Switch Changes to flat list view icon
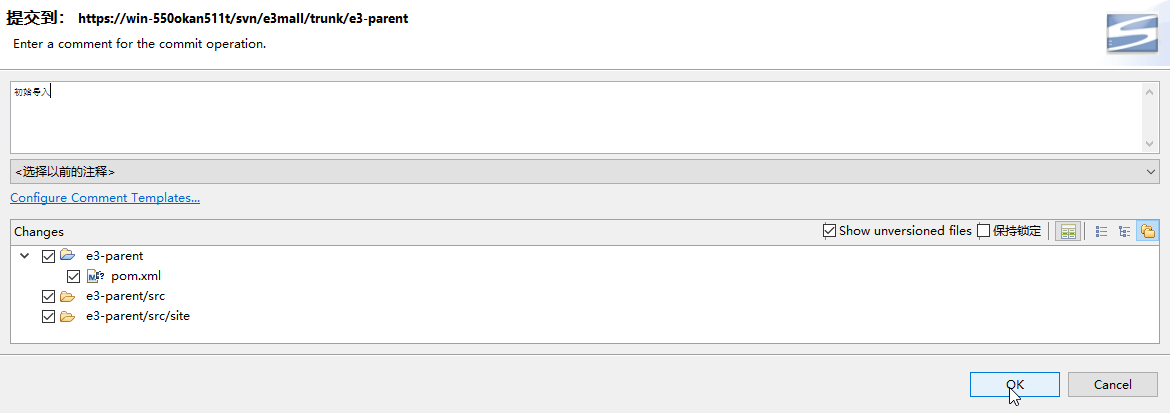Viewport: 1170px width, 413px height. pyautogui.click(x=1102, y=231)
